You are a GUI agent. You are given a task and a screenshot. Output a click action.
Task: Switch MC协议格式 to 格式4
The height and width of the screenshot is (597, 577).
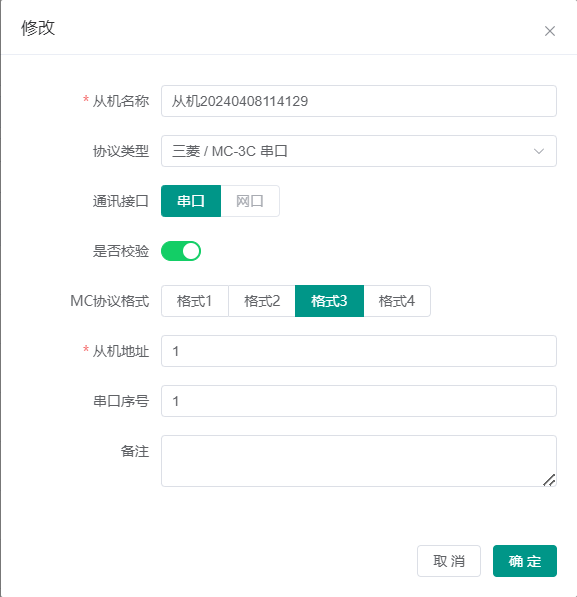click(x=397, y=301)
